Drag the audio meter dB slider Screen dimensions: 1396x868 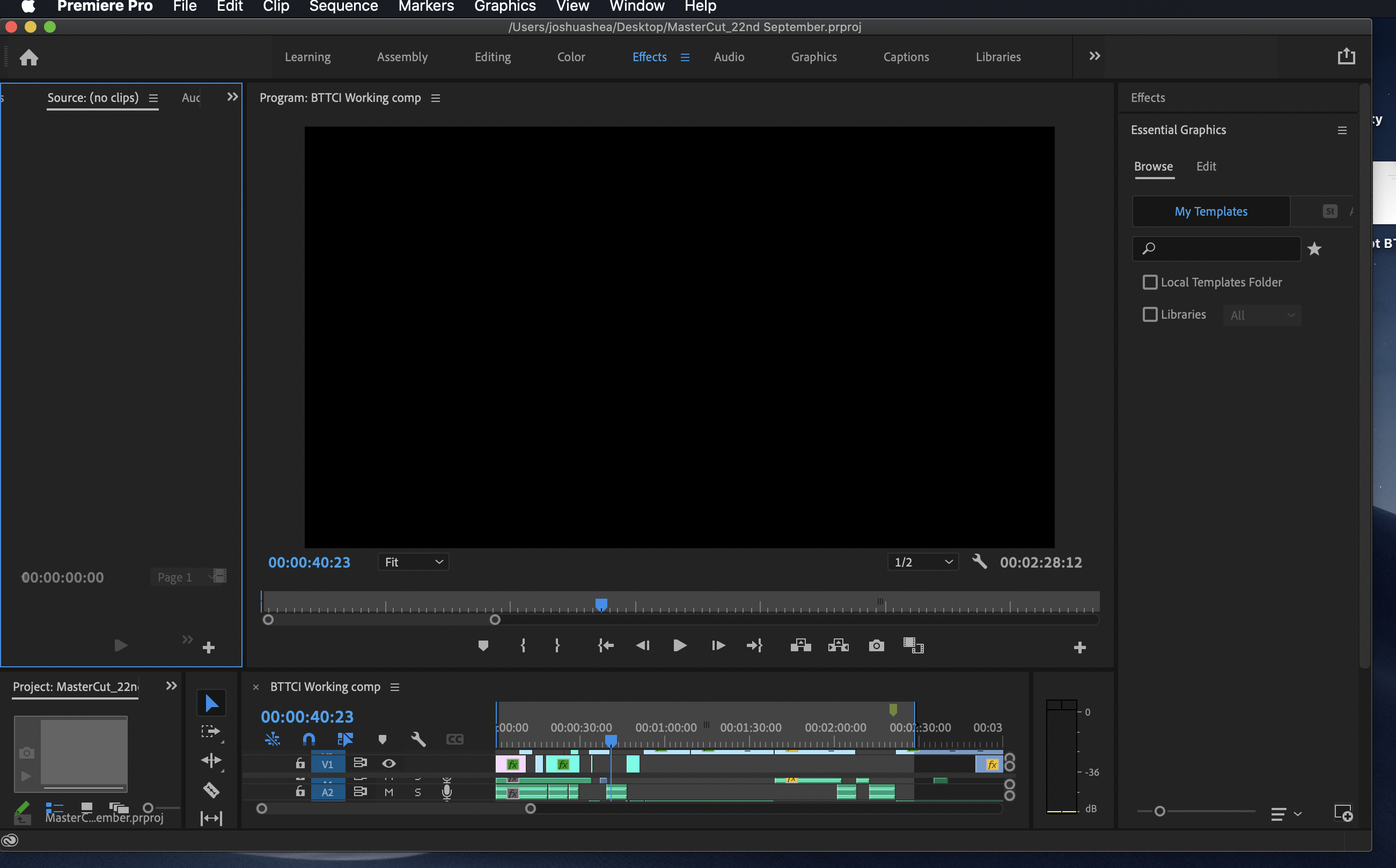[x=1158, y=810]
